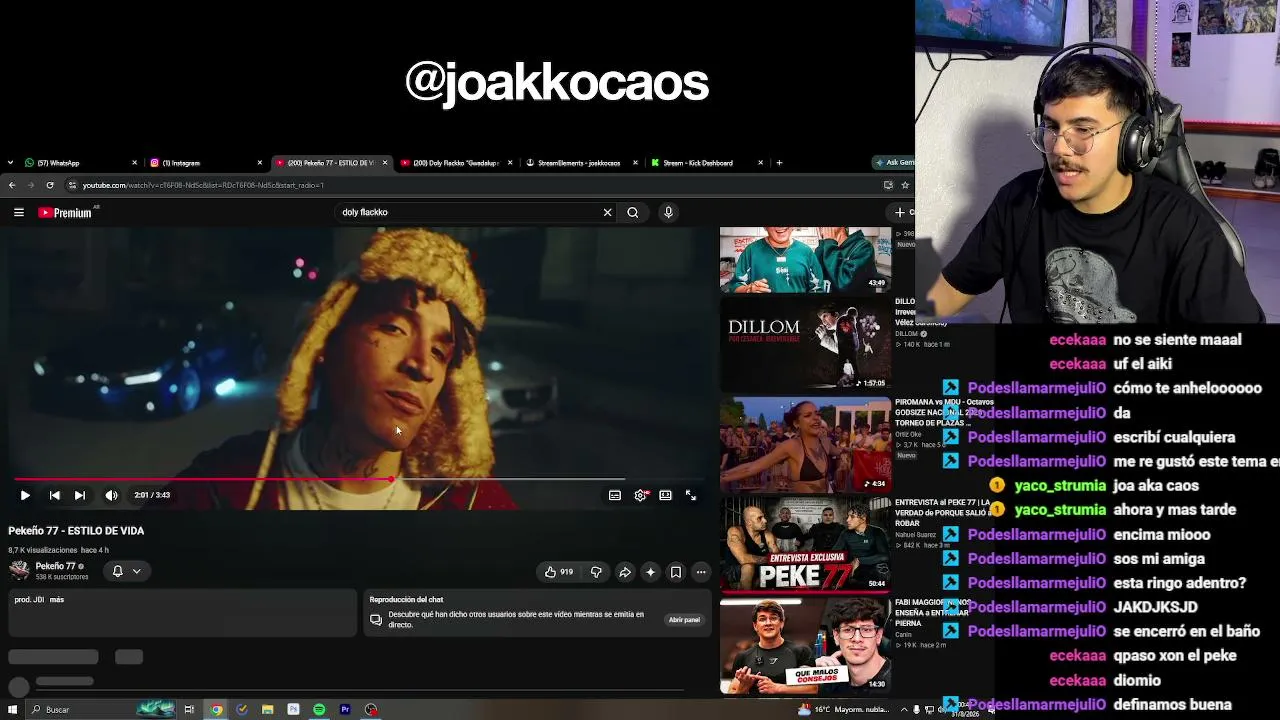The width and height of the screenshot is (1280, 720).
Task: Open the PIROMANA vs MDU video thumbnail
Action: [x=805, y=443]
